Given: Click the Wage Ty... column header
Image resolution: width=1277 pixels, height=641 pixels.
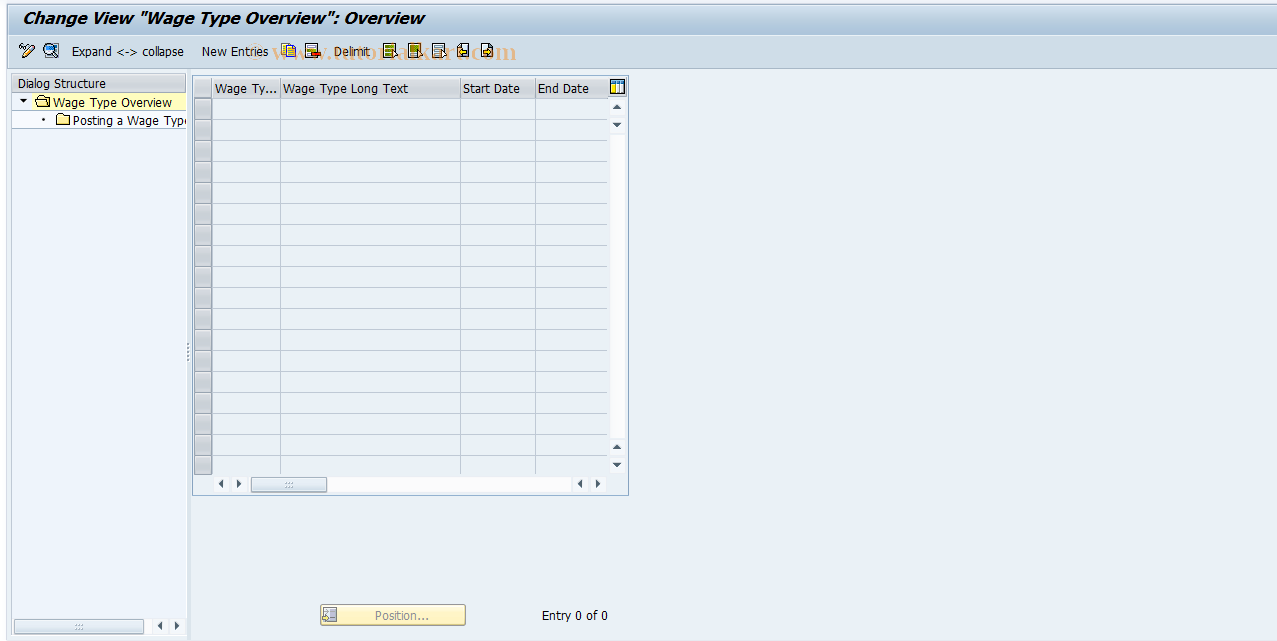Looking at the screenshot, I should pyautogui.click(x=246, y=89).
